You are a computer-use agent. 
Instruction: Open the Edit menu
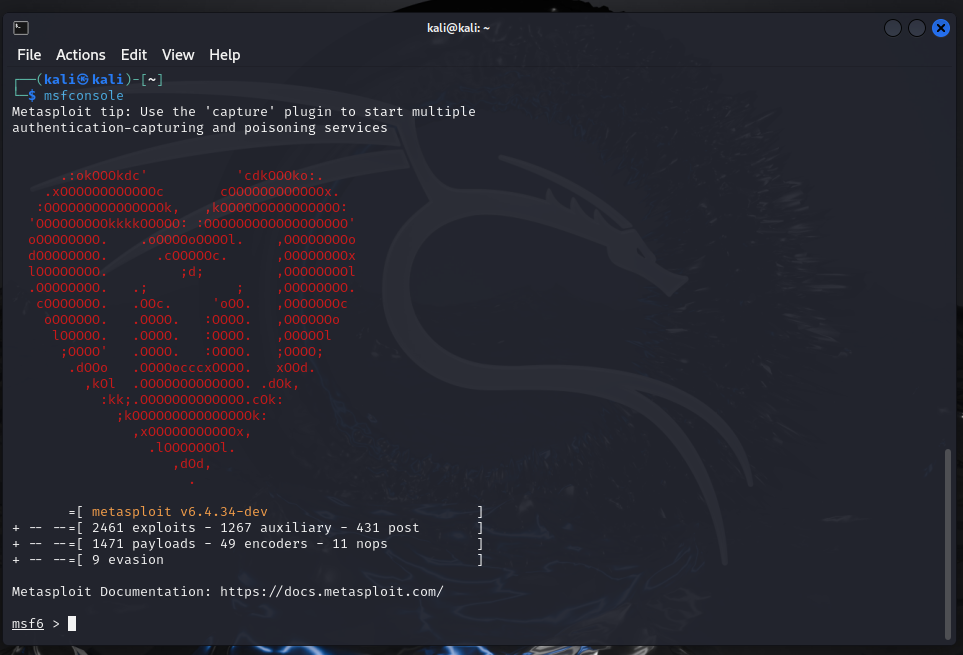pyautogui.click(x=133, y=55)
